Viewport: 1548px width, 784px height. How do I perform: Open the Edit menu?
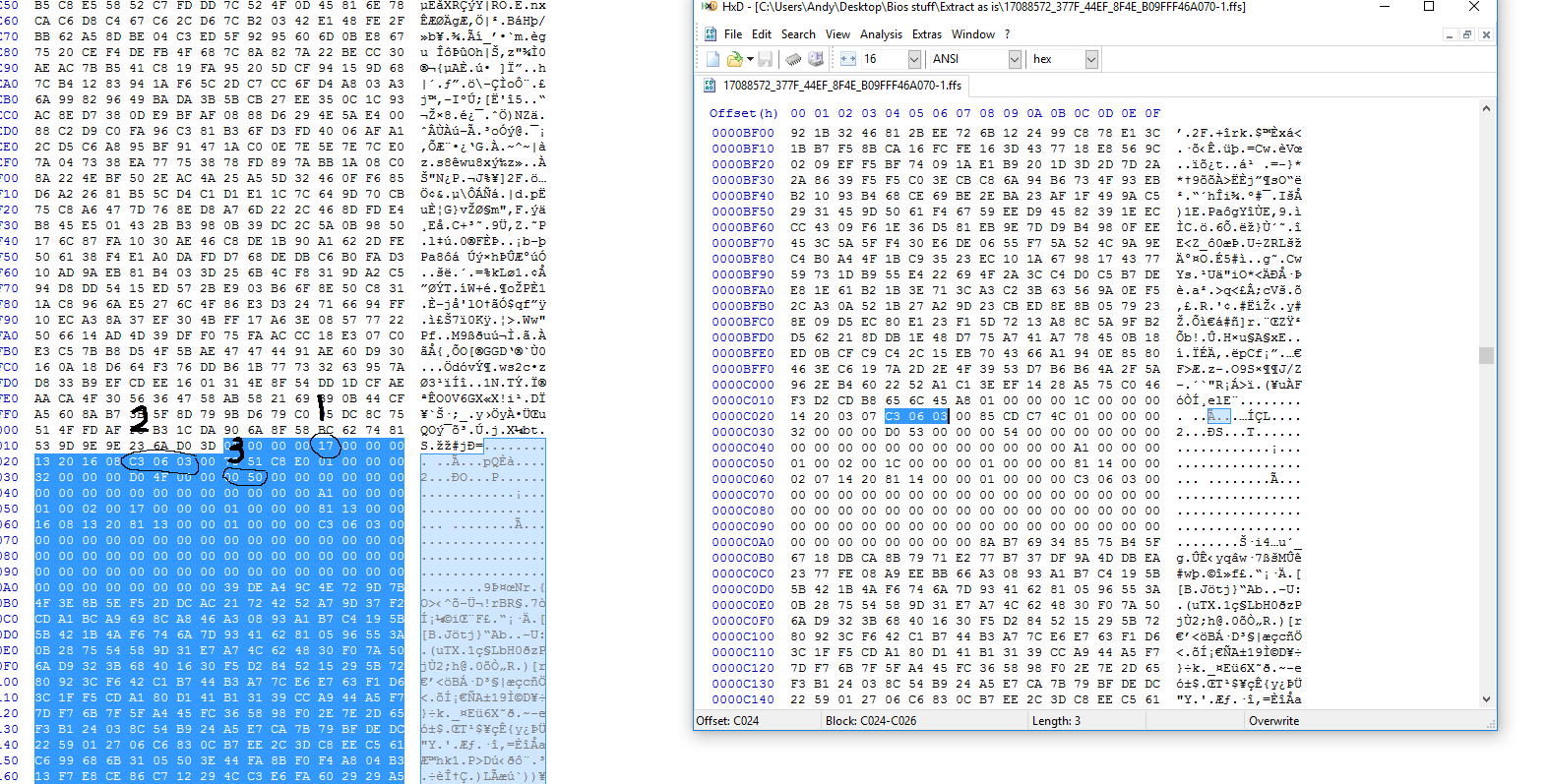coord(762,34)
